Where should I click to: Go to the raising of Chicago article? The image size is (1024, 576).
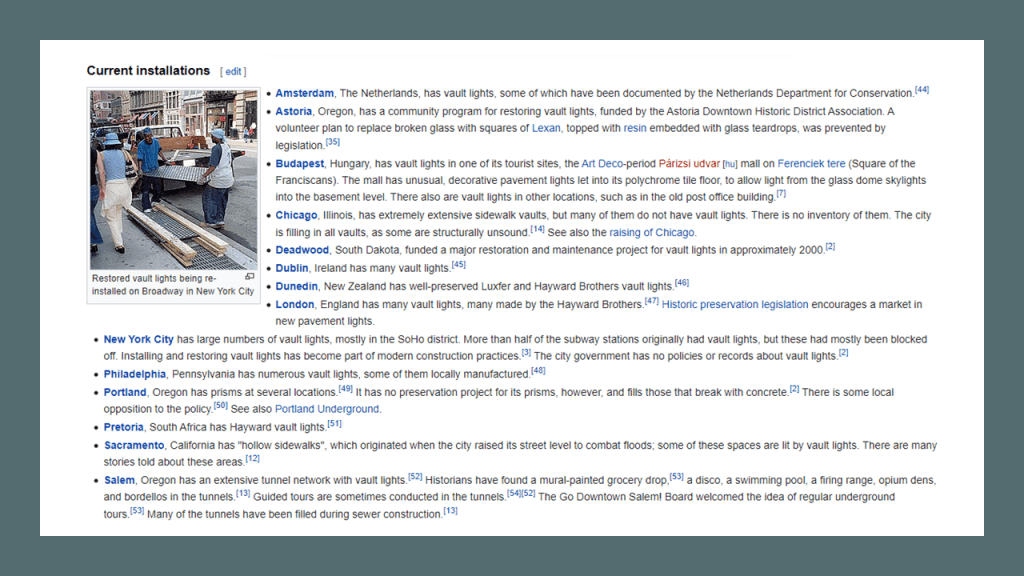650,233
